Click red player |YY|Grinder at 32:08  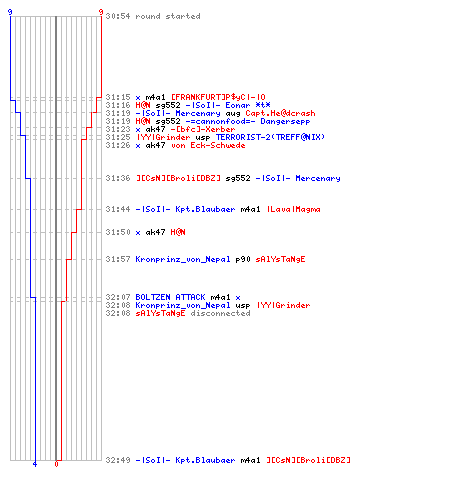coord(284,305)
